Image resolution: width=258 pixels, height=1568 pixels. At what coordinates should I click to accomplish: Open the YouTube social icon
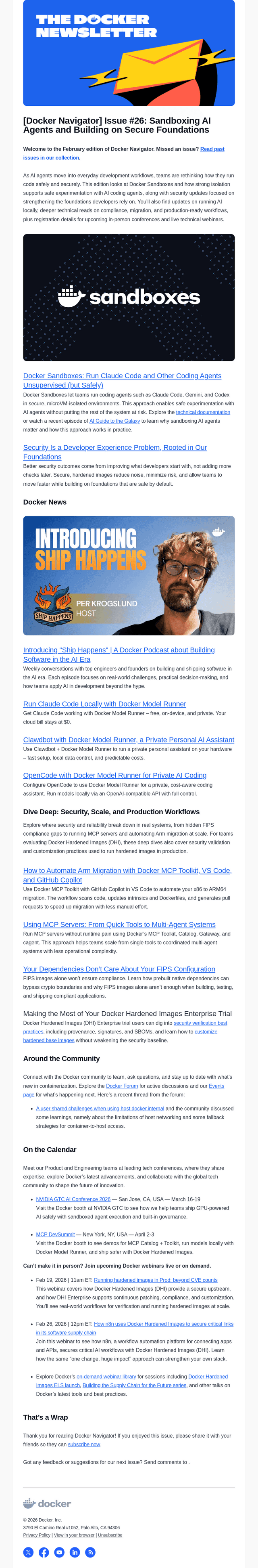coord(59,1552)
